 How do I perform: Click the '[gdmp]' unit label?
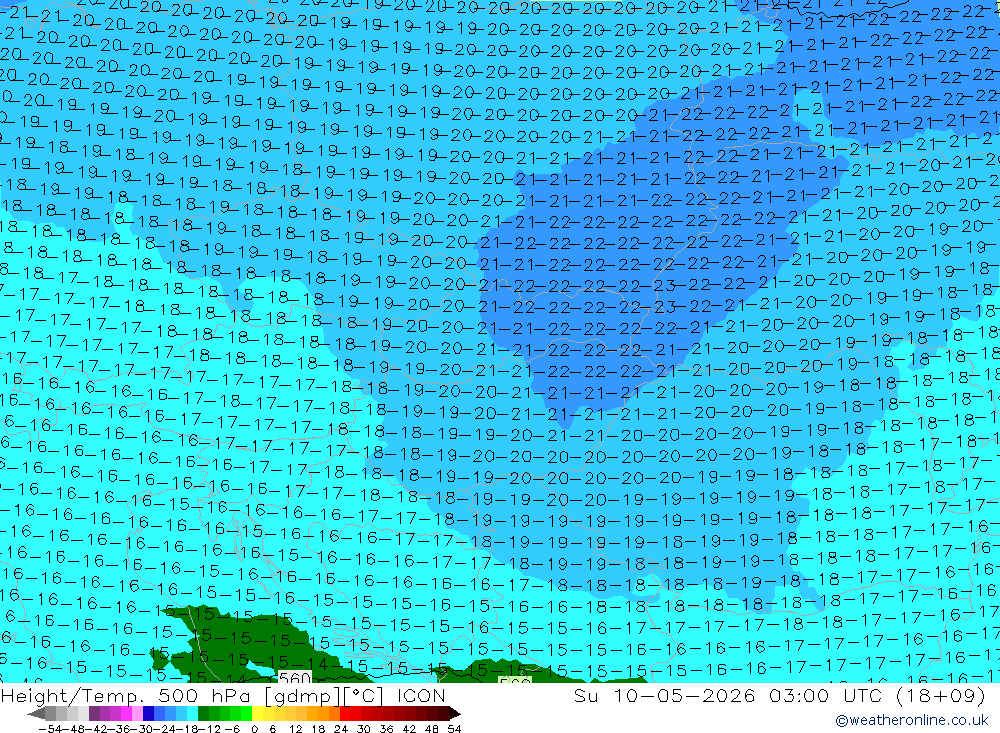tap(303, 696)
